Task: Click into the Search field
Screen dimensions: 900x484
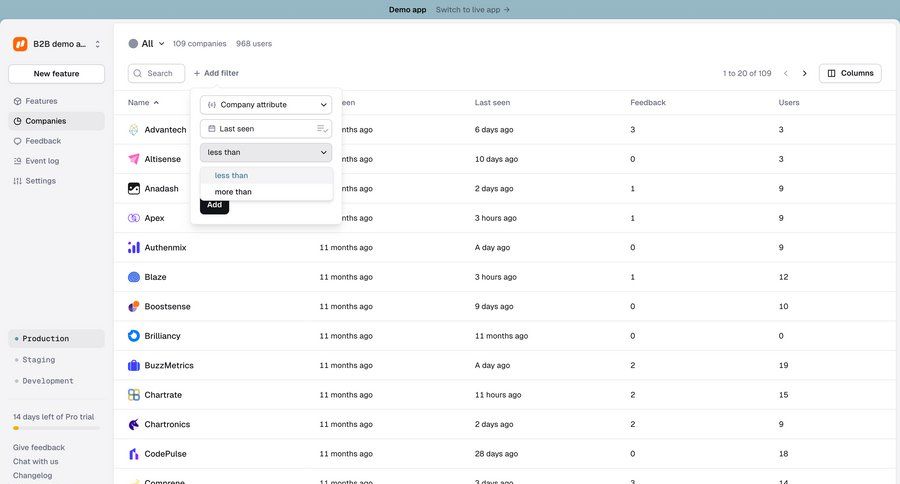Action: click(x=156, y=73)
